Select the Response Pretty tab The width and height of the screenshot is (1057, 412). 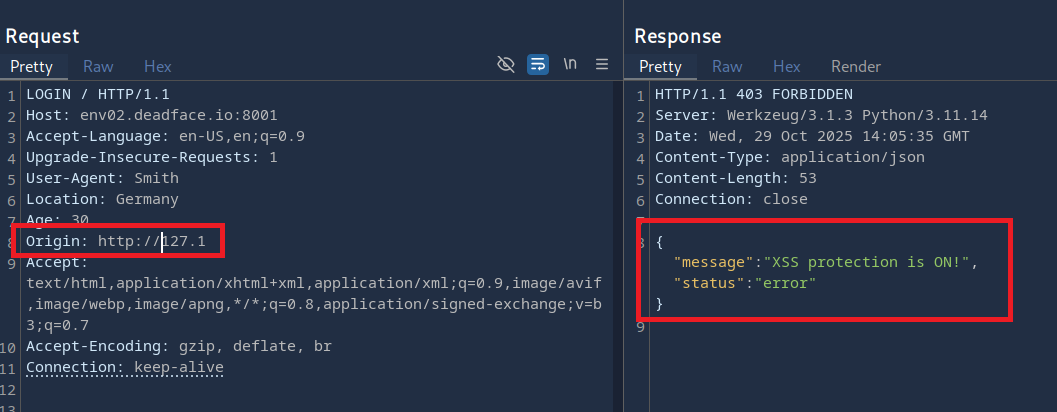(x=660, y=67)
